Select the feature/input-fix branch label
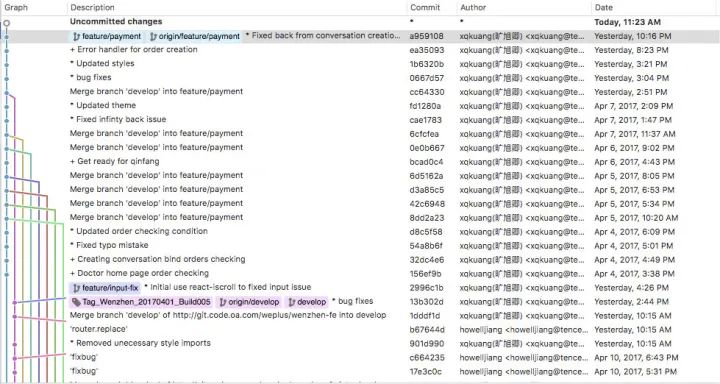 tap(105, 288)
